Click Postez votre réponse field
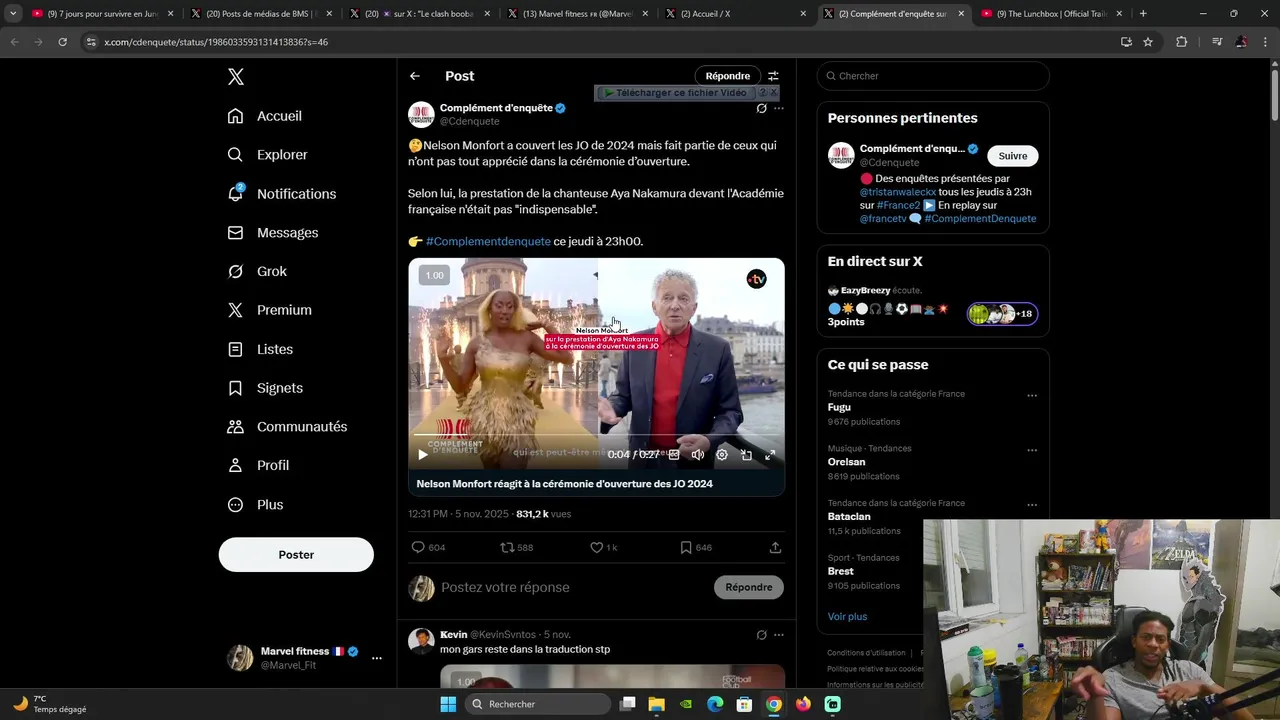 573,588
